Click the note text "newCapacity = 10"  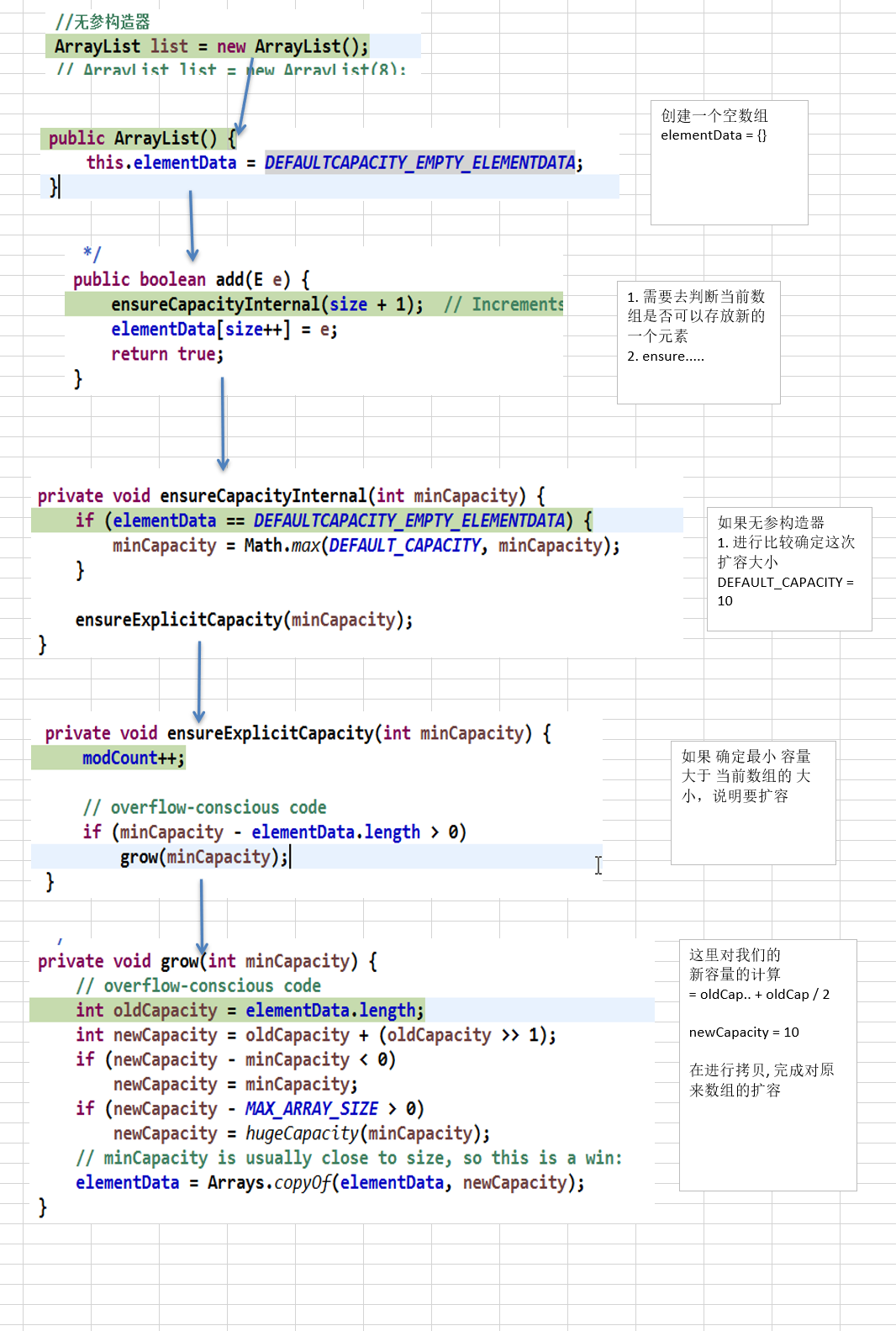(744, 1033)
